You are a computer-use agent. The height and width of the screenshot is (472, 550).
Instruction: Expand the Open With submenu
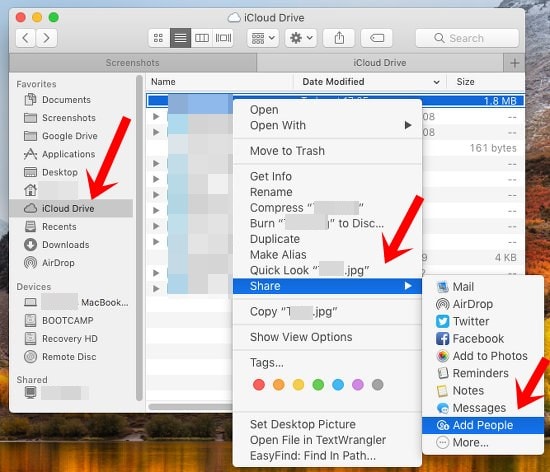[327, 126]
